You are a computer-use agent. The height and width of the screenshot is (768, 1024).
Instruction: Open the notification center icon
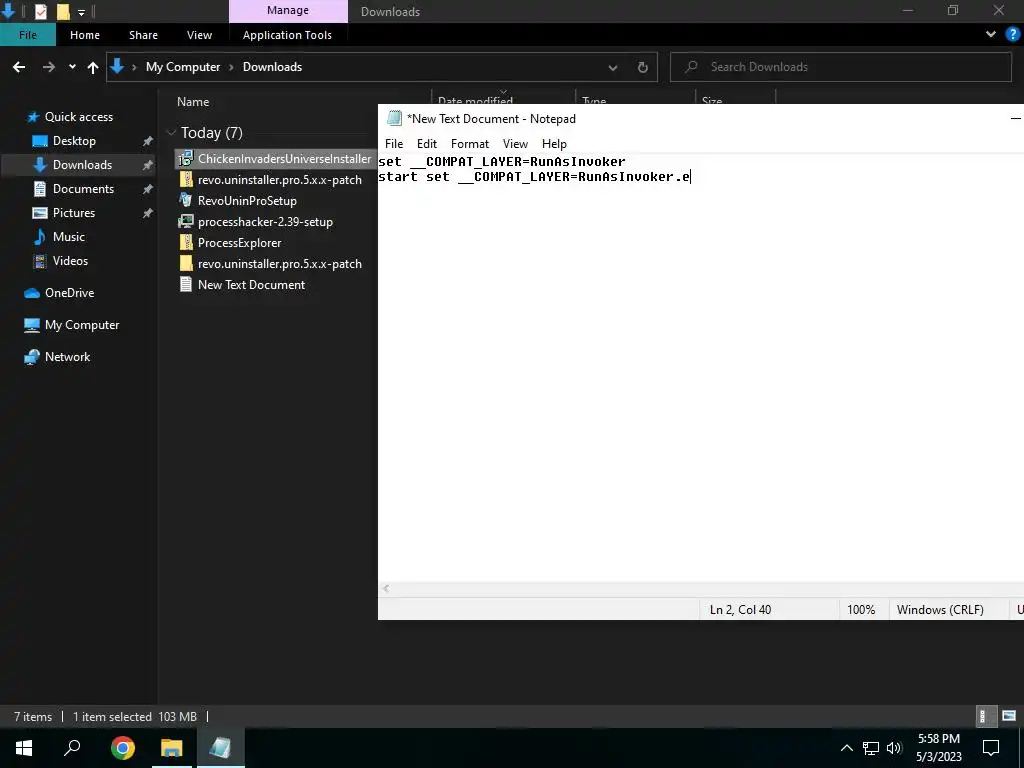point(991,748)
